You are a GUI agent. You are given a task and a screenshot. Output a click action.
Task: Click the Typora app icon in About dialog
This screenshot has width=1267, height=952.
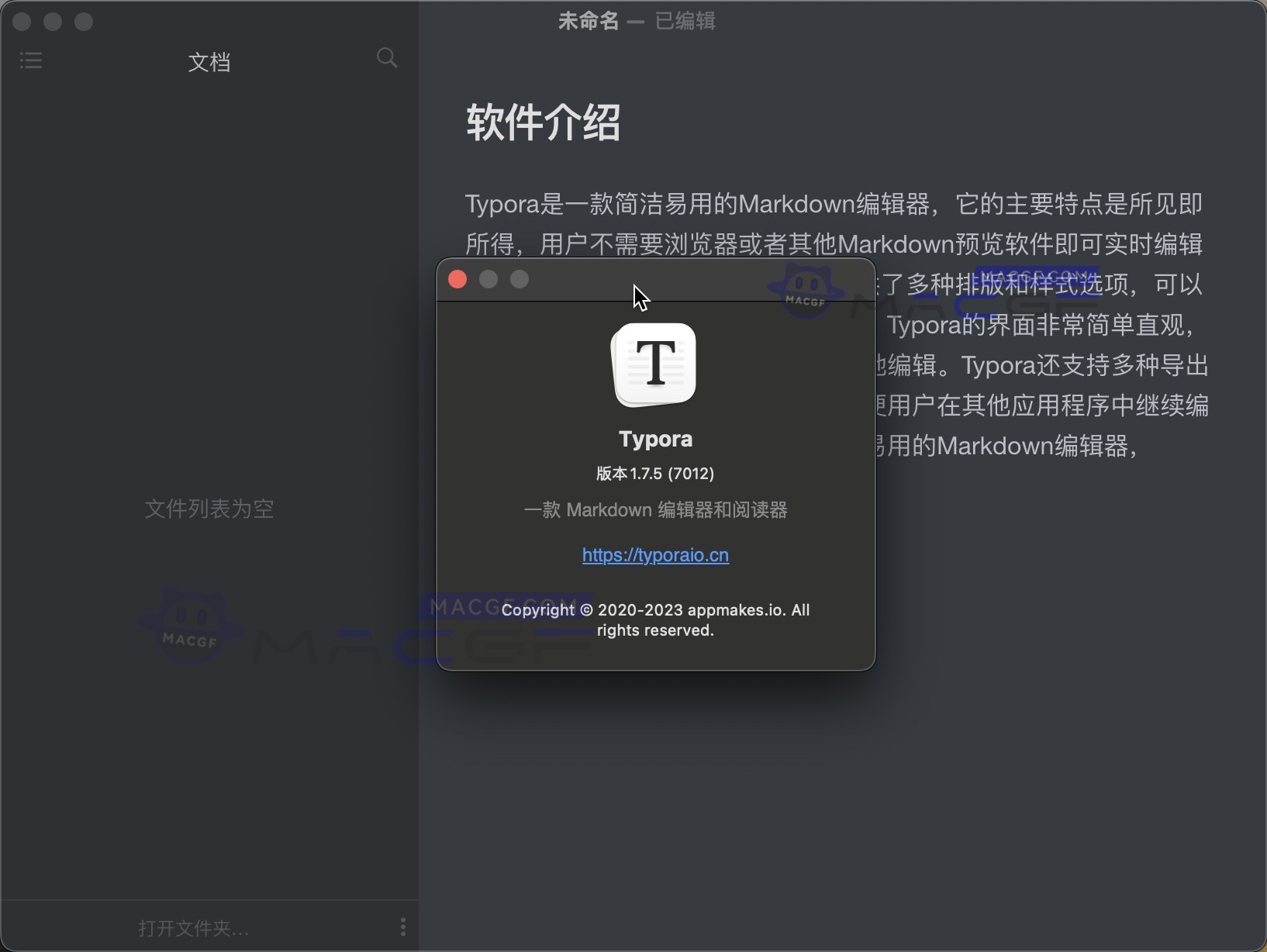coord(655,364)
